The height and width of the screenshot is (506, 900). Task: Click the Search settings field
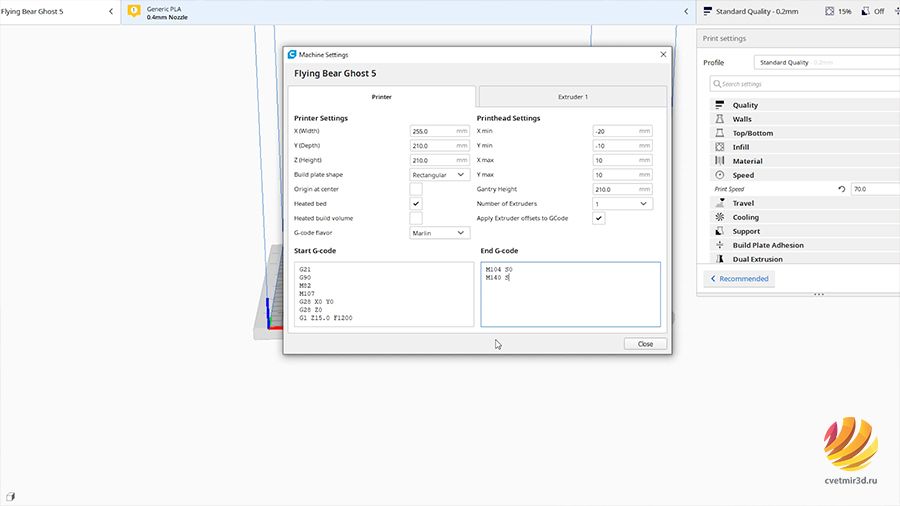click(805, 84)
